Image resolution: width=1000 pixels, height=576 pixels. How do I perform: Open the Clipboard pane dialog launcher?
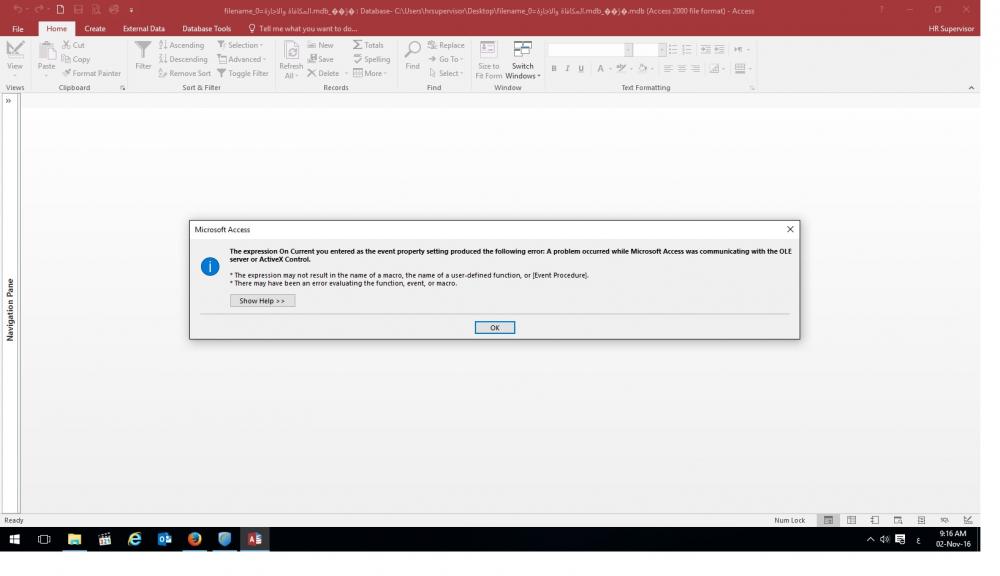pyautogui.click(x=122, y=88)
